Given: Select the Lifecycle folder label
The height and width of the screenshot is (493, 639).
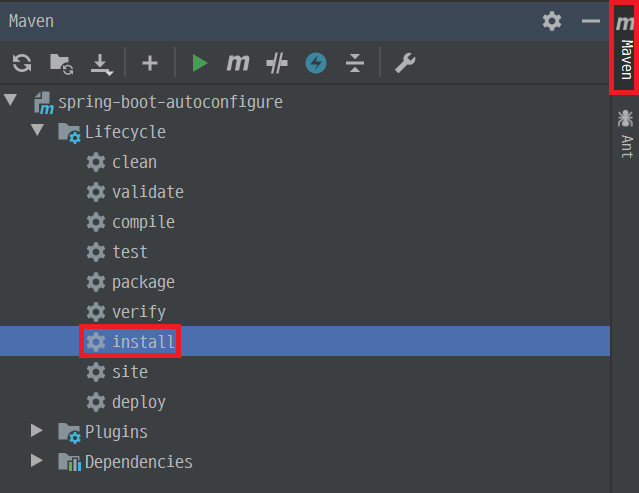Looking at the screenshot, I should [126, 132].
